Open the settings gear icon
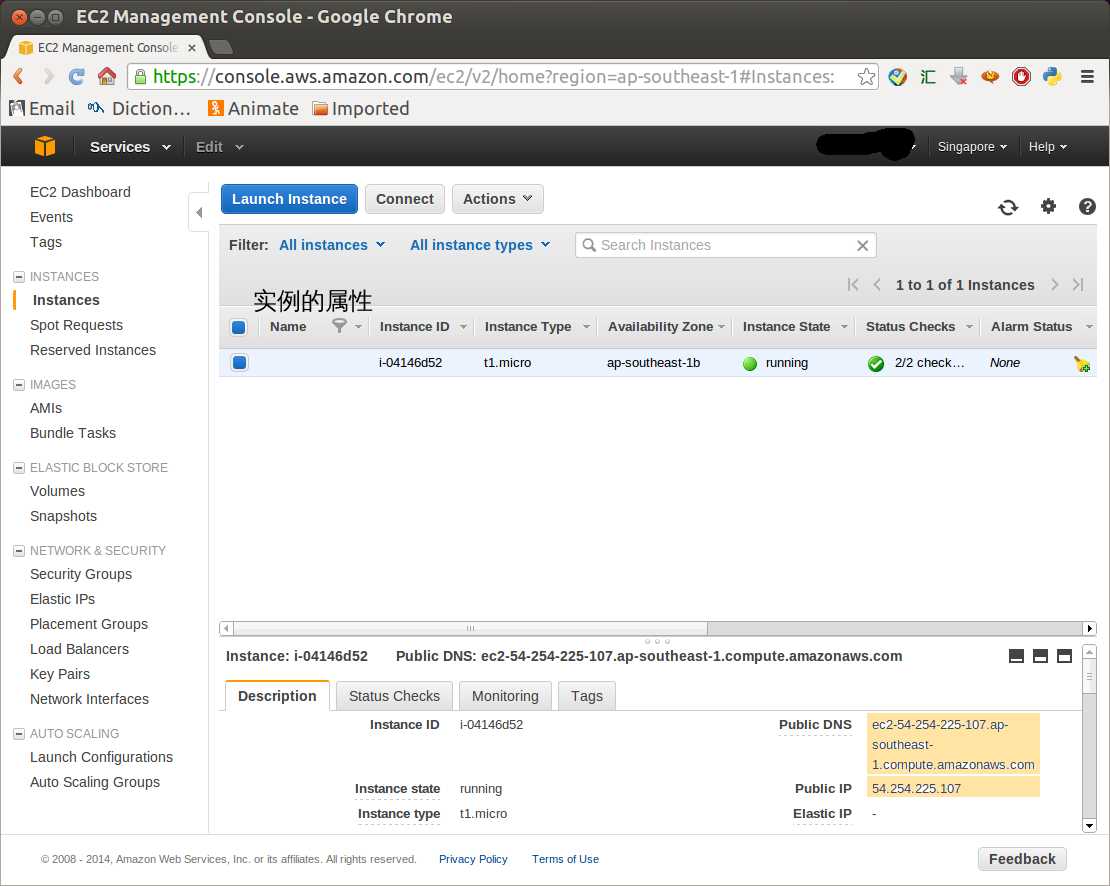1110x886 pixels. [x=1048, y=206]
